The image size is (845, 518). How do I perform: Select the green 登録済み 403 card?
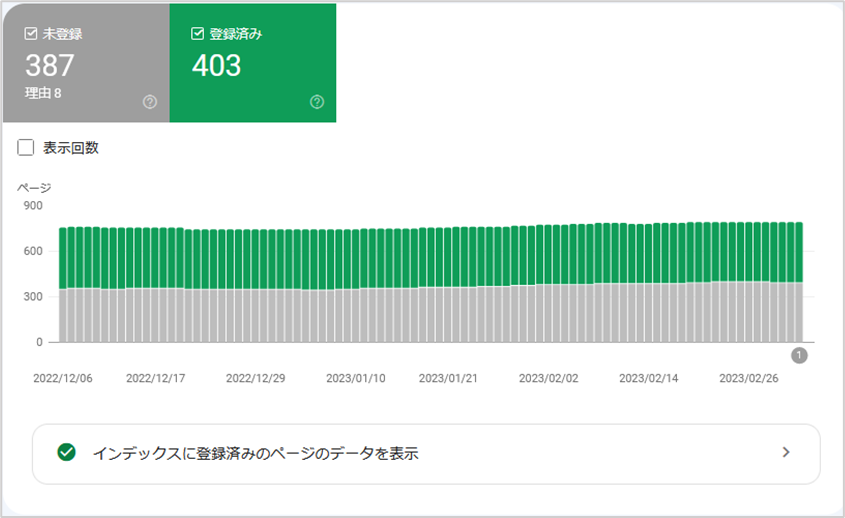[x=253, y=63]
